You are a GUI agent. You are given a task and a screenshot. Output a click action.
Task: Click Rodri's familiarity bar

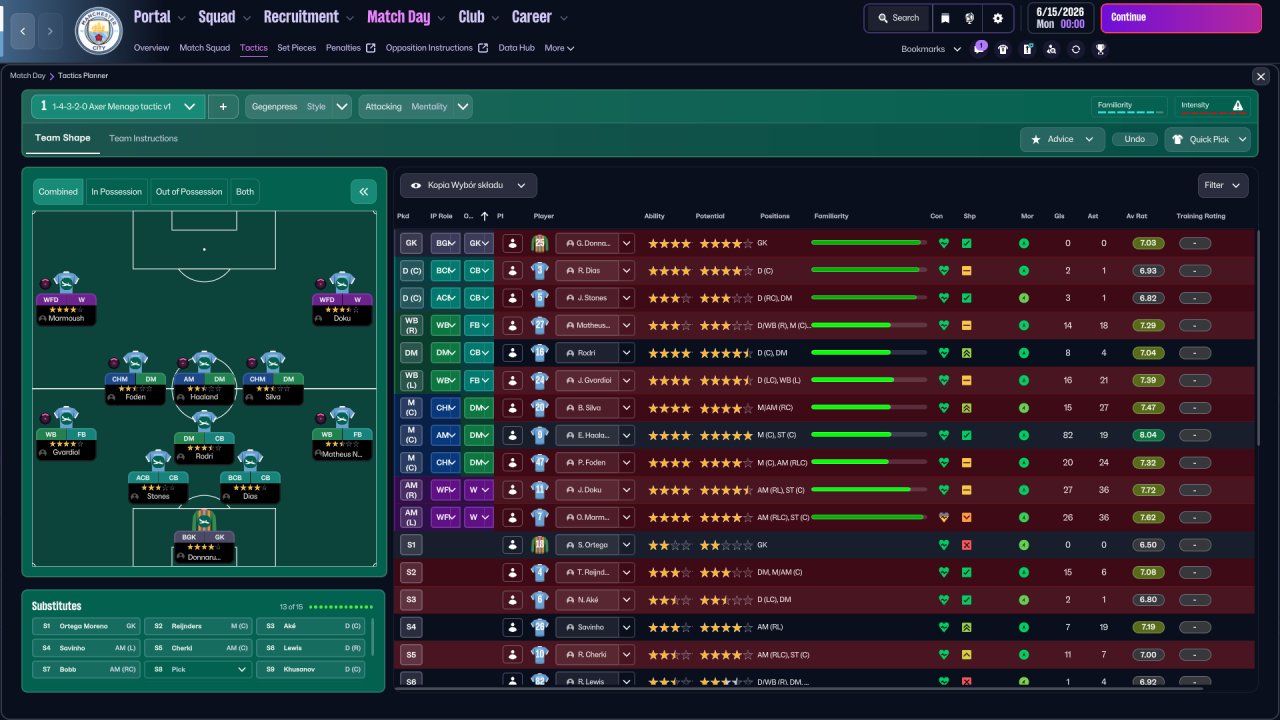868,353
